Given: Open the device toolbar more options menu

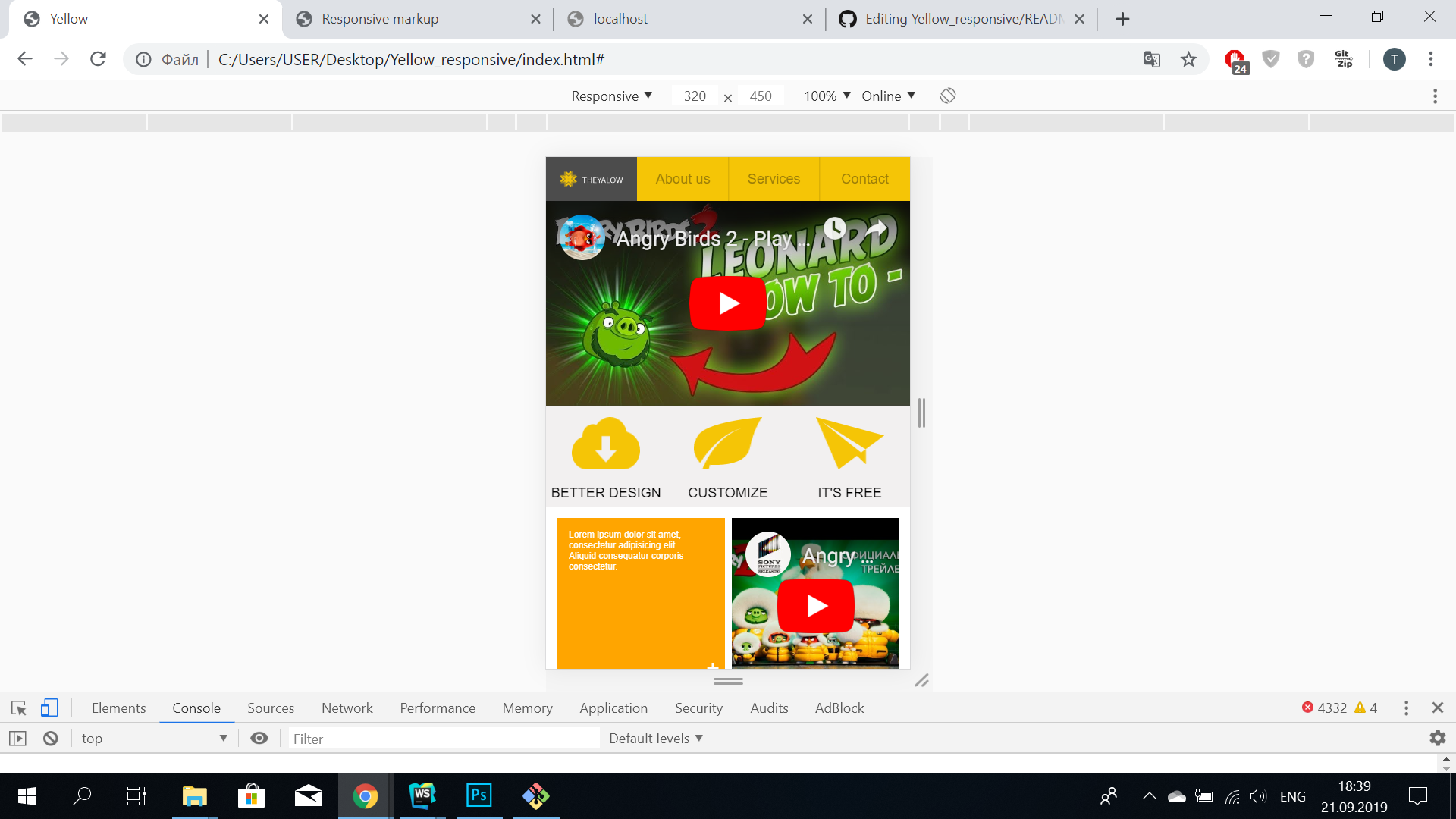Looking at the screenshot, I should pos(1435,96).
